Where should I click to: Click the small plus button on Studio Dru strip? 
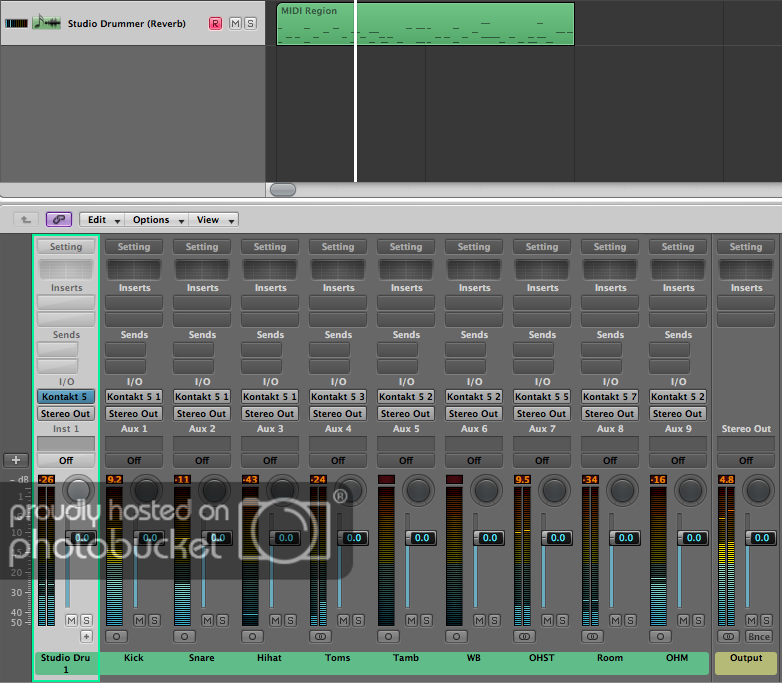(86, 636)
